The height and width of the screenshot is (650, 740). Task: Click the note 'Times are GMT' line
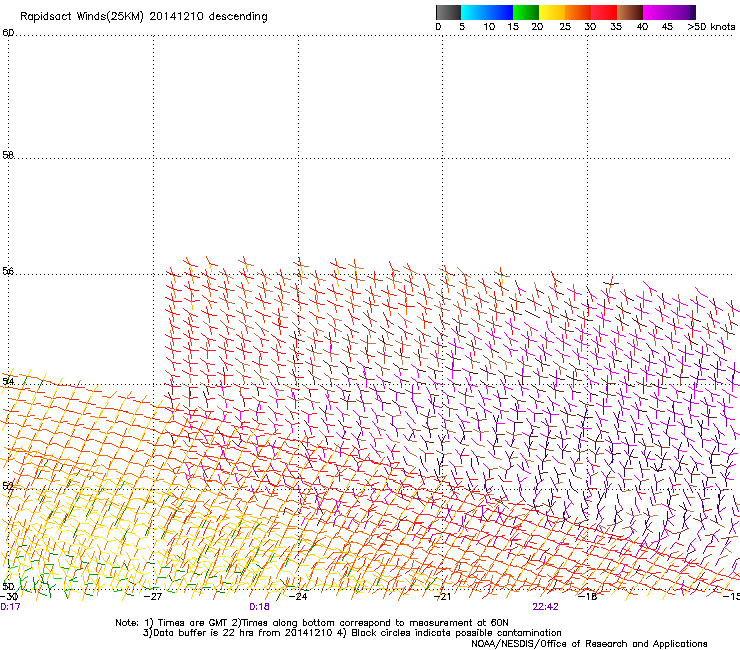(312, 623)
